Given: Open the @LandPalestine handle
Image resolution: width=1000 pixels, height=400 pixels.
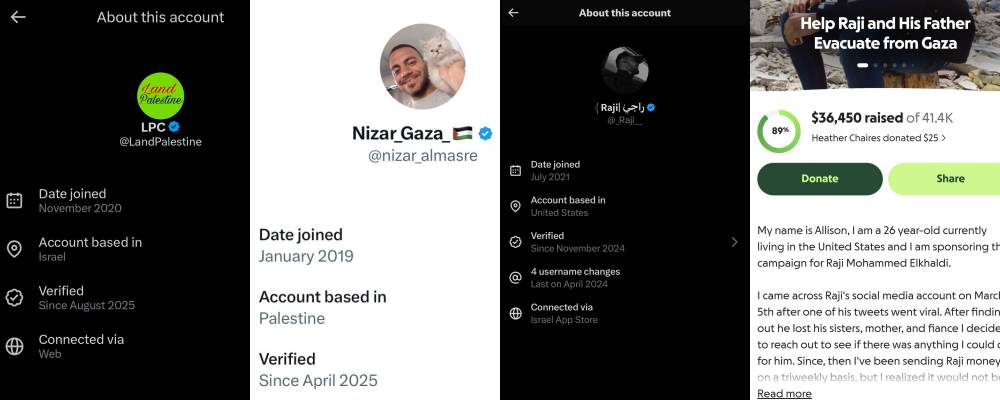Looking at the screenshot, I should (161, 142).
